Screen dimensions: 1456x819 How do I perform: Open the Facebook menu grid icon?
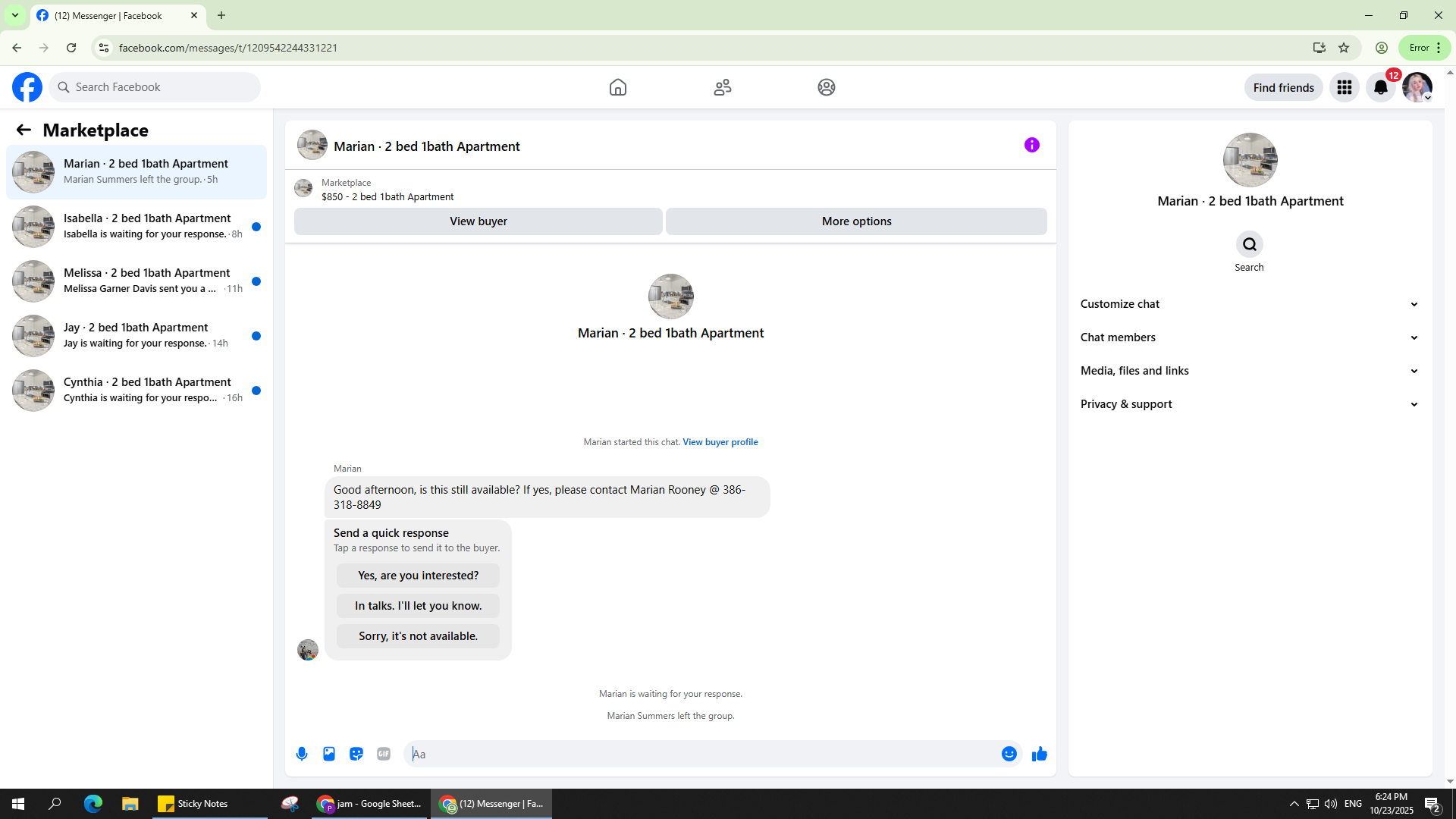coord(1345,88)
